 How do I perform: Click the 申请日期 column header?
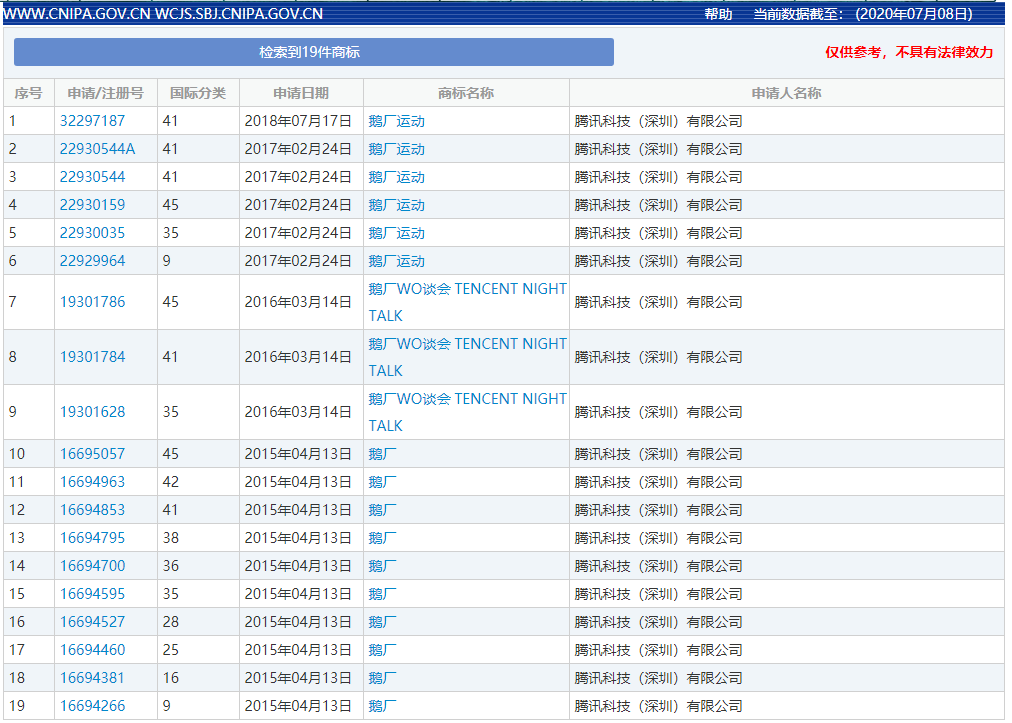301,93
